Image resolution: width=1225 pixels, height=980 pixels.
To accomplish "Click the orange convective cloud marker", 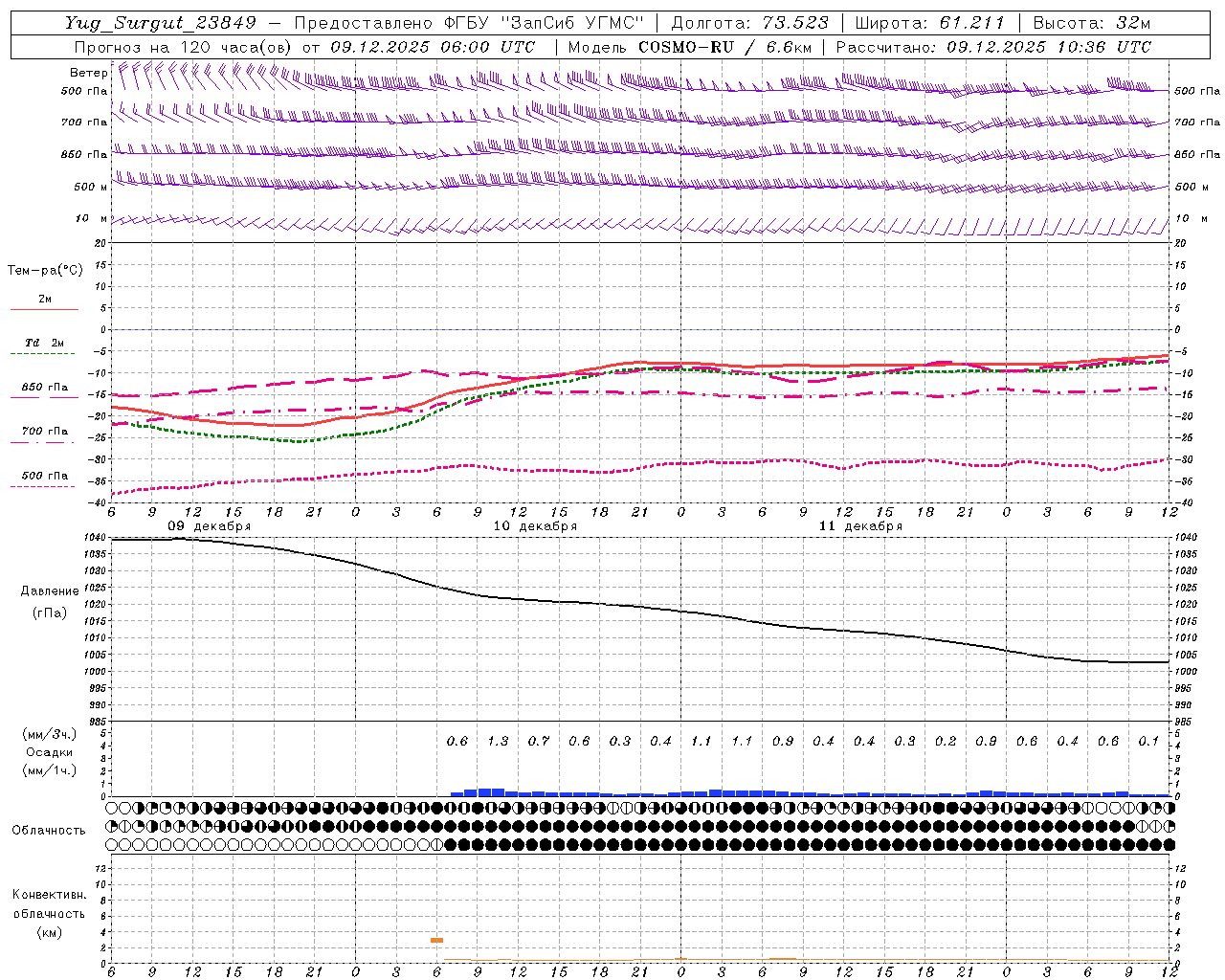I will (x=436, y=941).
